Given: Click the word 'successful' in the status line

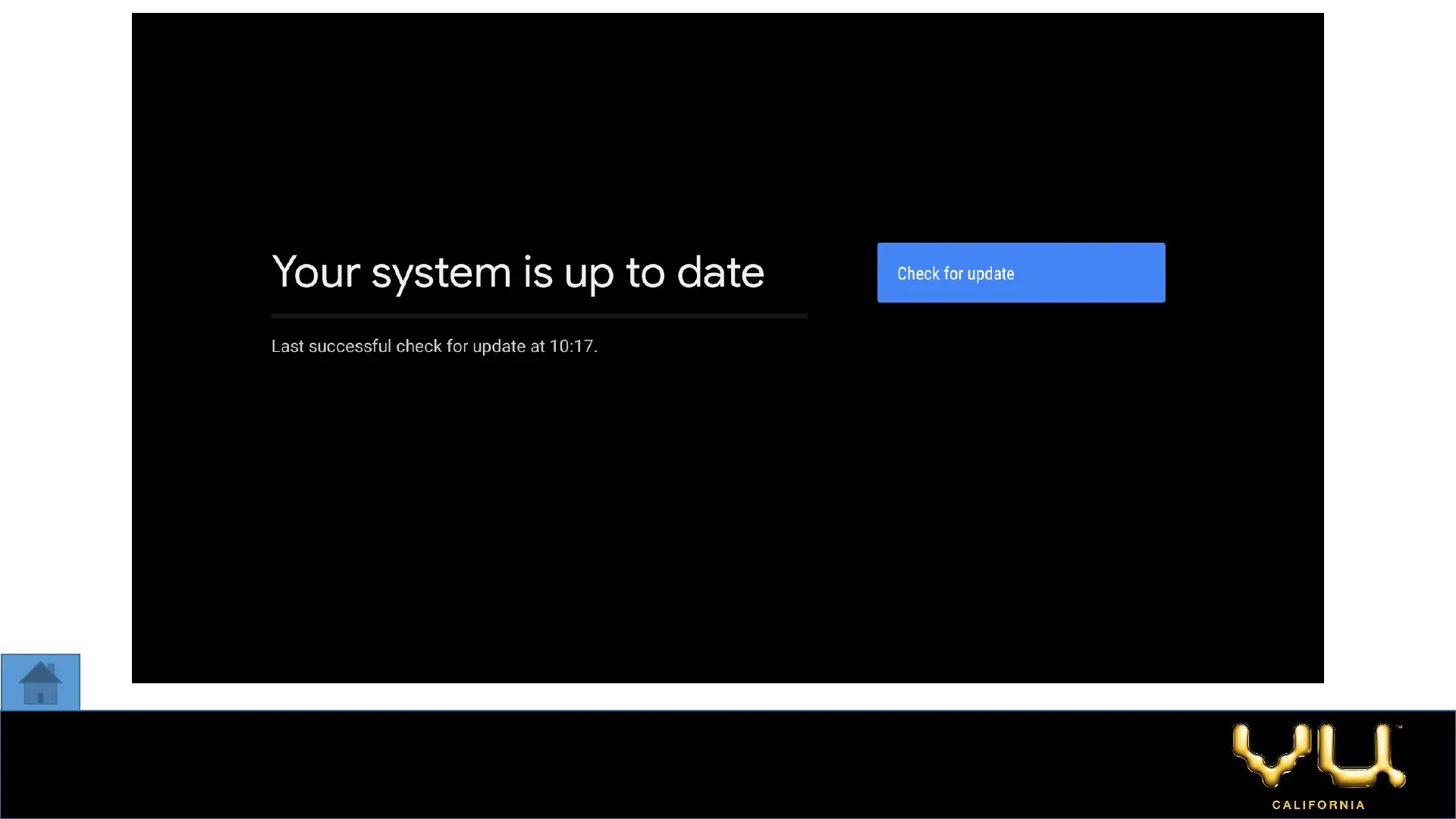Looking at the screenshot, I should click(350, 347).
